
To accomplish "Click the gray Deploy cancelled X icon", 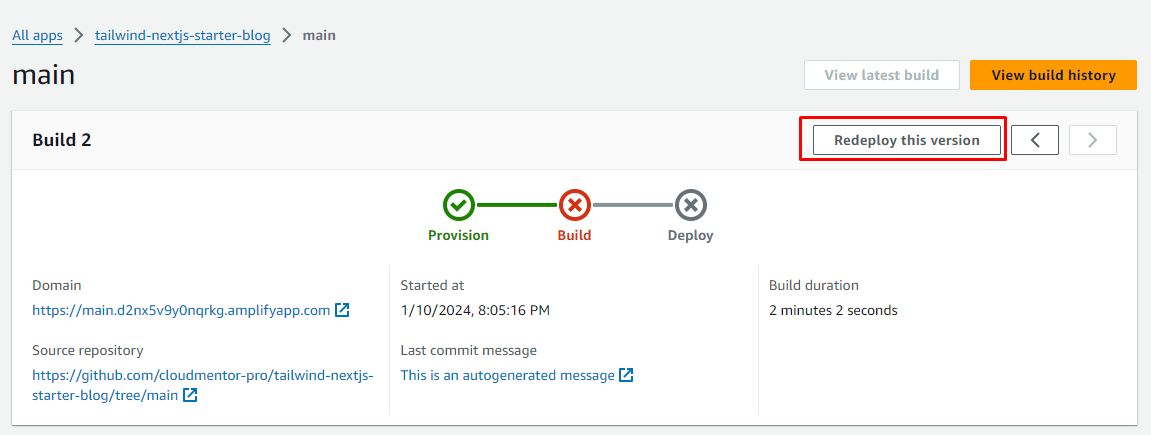I will [x=690, y=205].
